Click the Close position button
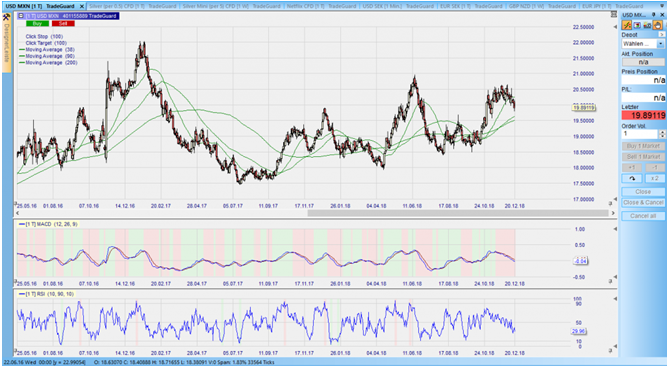667x366 pixels. pyautogui.click(x=643, y=192)
